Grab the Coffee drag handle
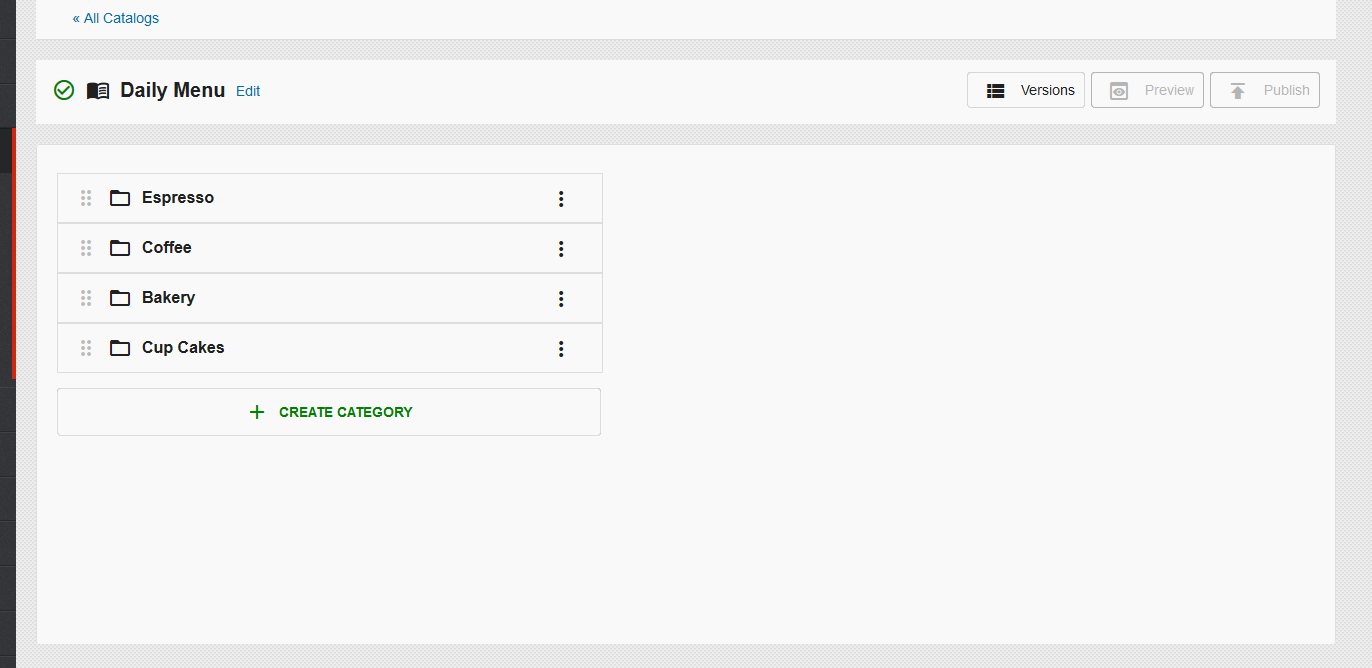1372x668 pixels. pos(86,248)
